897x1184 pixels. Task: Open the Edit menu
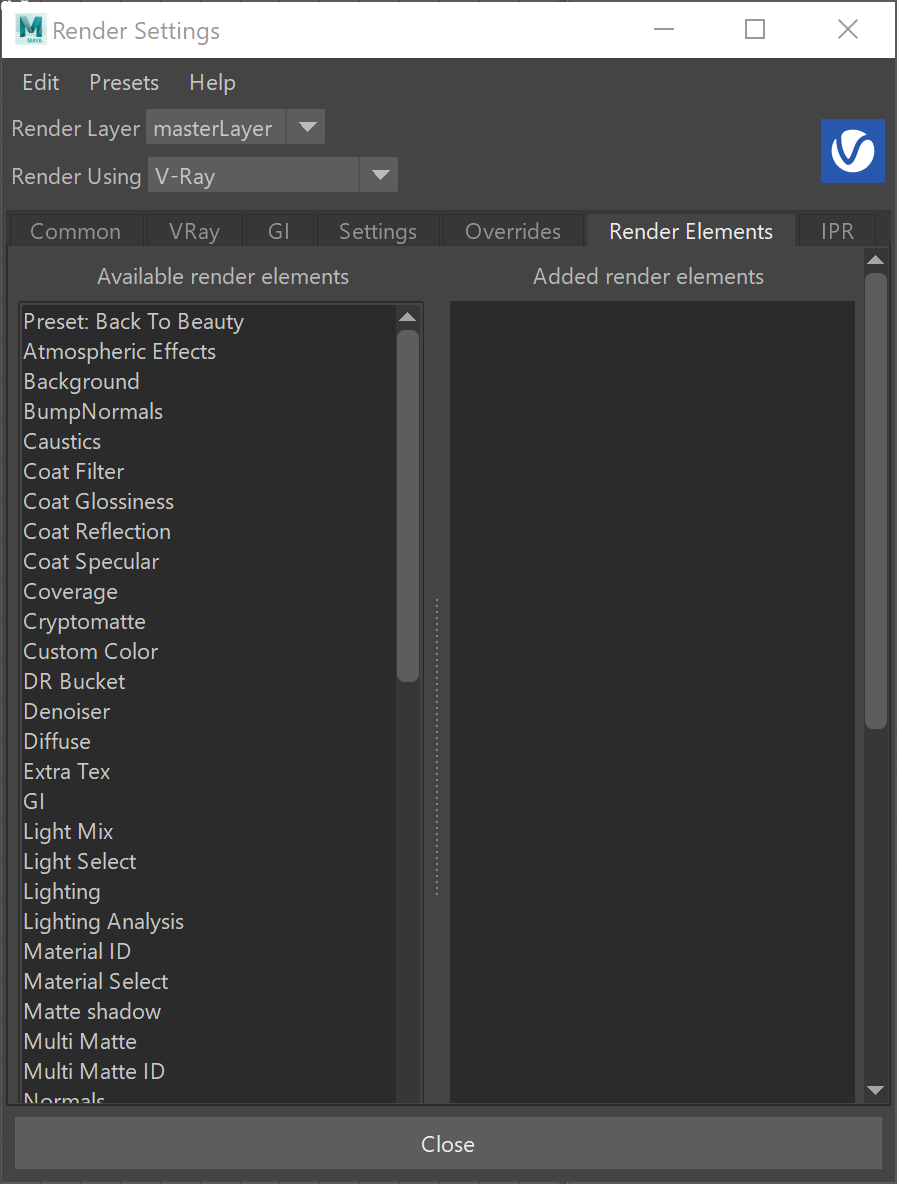tap(41, 82)
